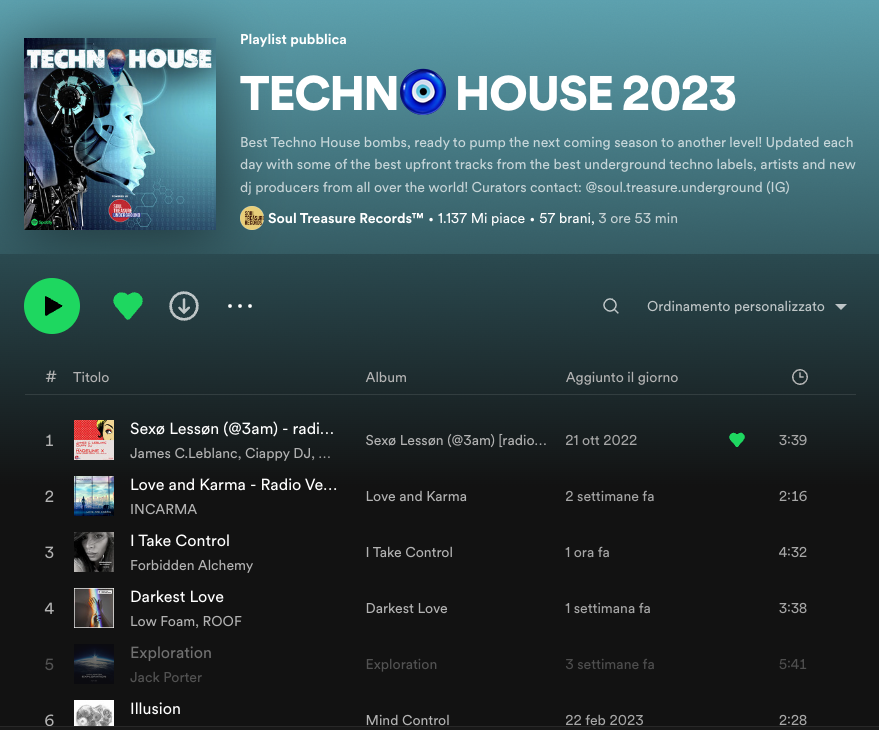
Task: Open the three-dots more options menu
Action: 240,306
